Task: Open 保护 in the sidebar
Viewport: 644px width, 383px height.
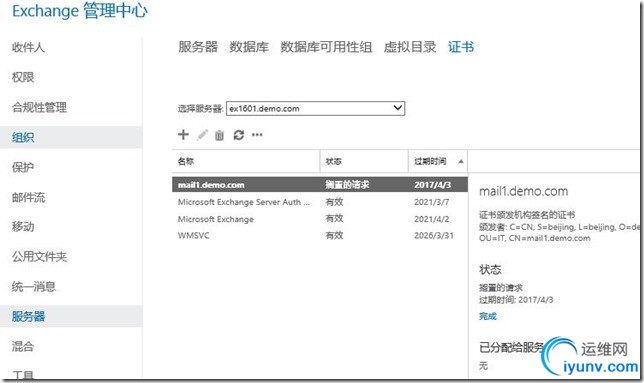Action: point(23,167)
